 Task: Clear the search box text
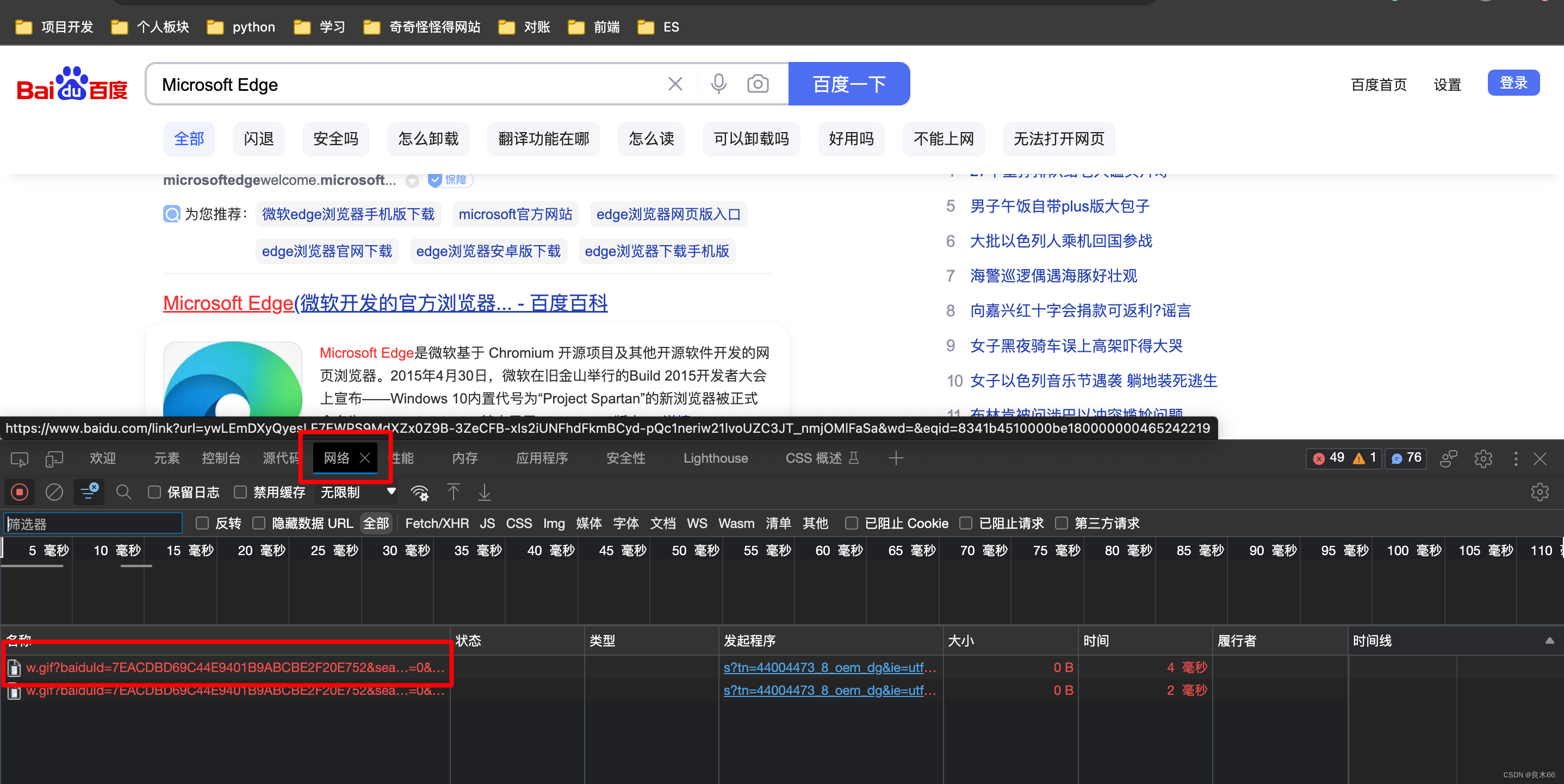coord(675,84)
